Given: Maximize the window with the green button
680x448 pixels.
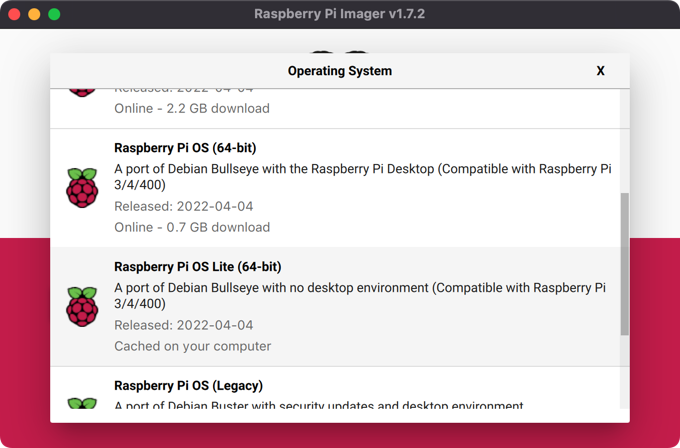Looking at the screenshot, I should (x=54, y=14).
